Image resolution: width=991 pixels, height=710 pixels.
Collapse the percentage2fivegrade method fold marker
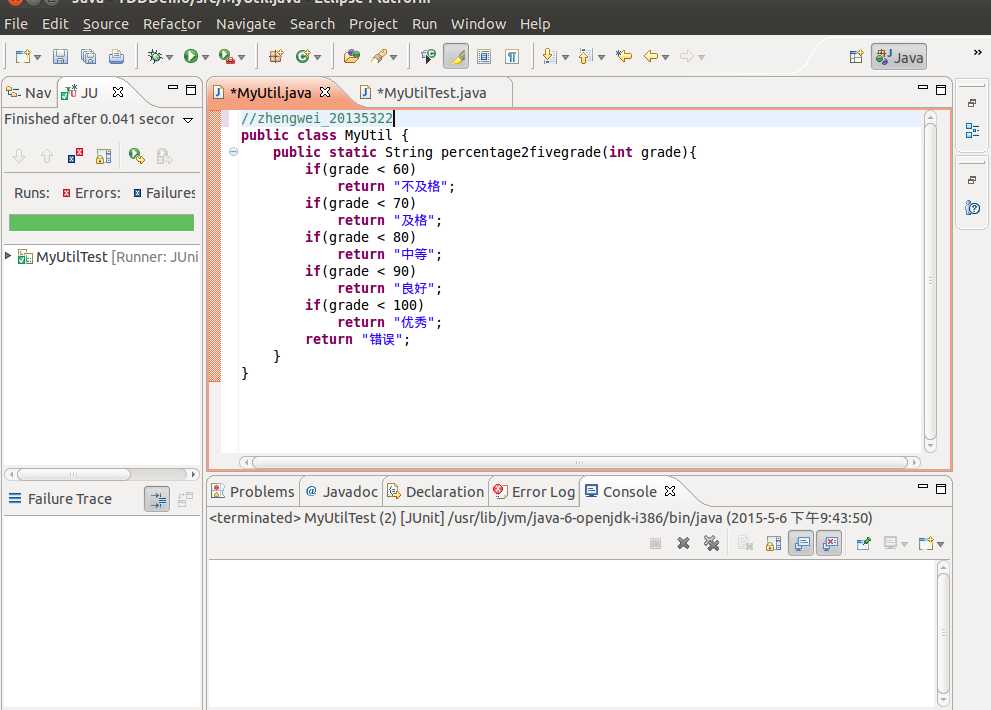(233, 152)
